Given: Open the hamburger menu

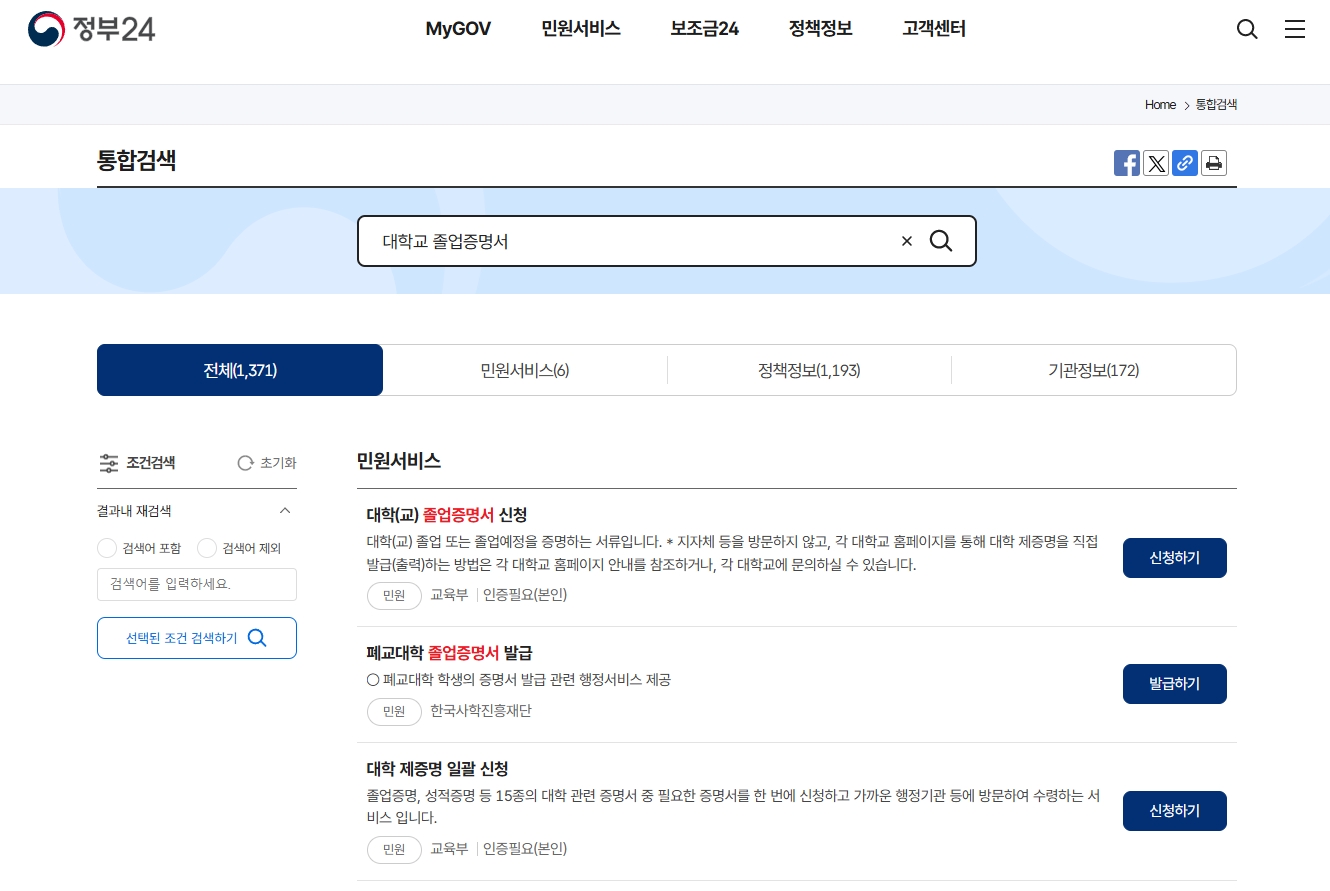Looking at the screenshot, I should point(1295,29).
